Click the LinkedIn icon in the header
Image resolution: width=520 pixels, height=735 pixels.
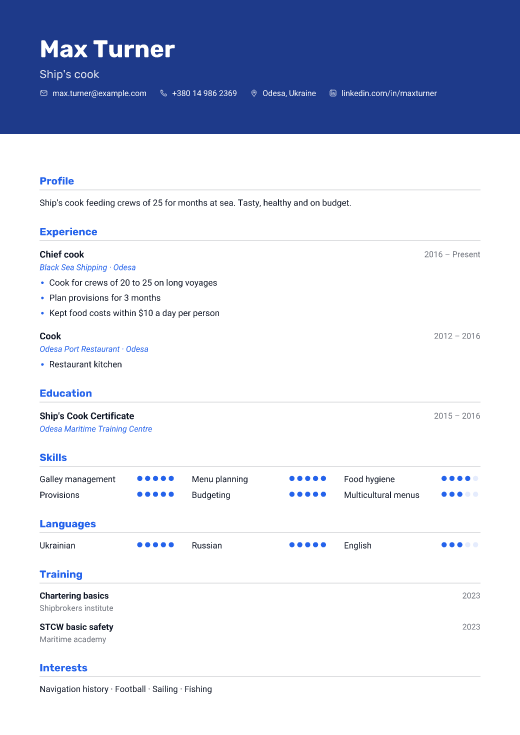coord(333,93)
